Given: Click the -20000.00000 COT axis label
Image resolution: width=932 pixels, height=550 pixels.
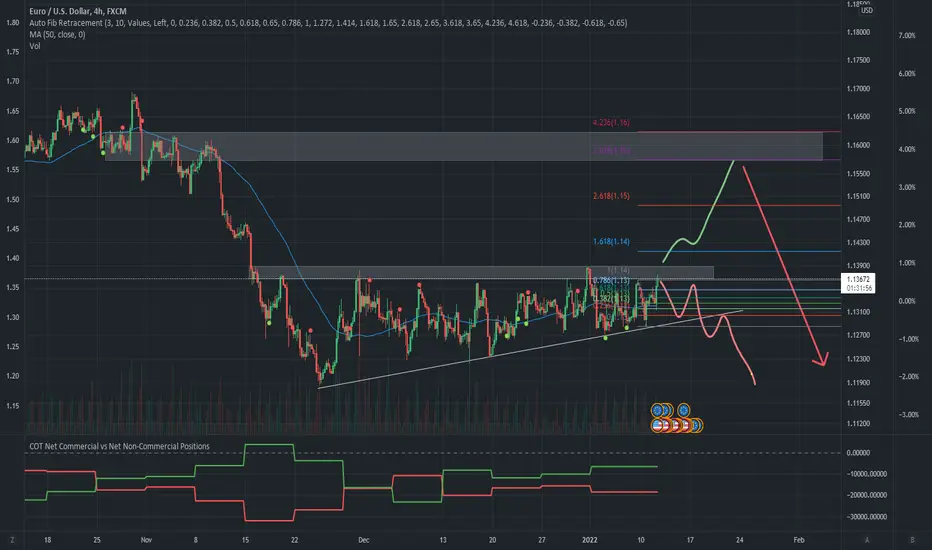Looking at the screenshot, I should [867, 495].
